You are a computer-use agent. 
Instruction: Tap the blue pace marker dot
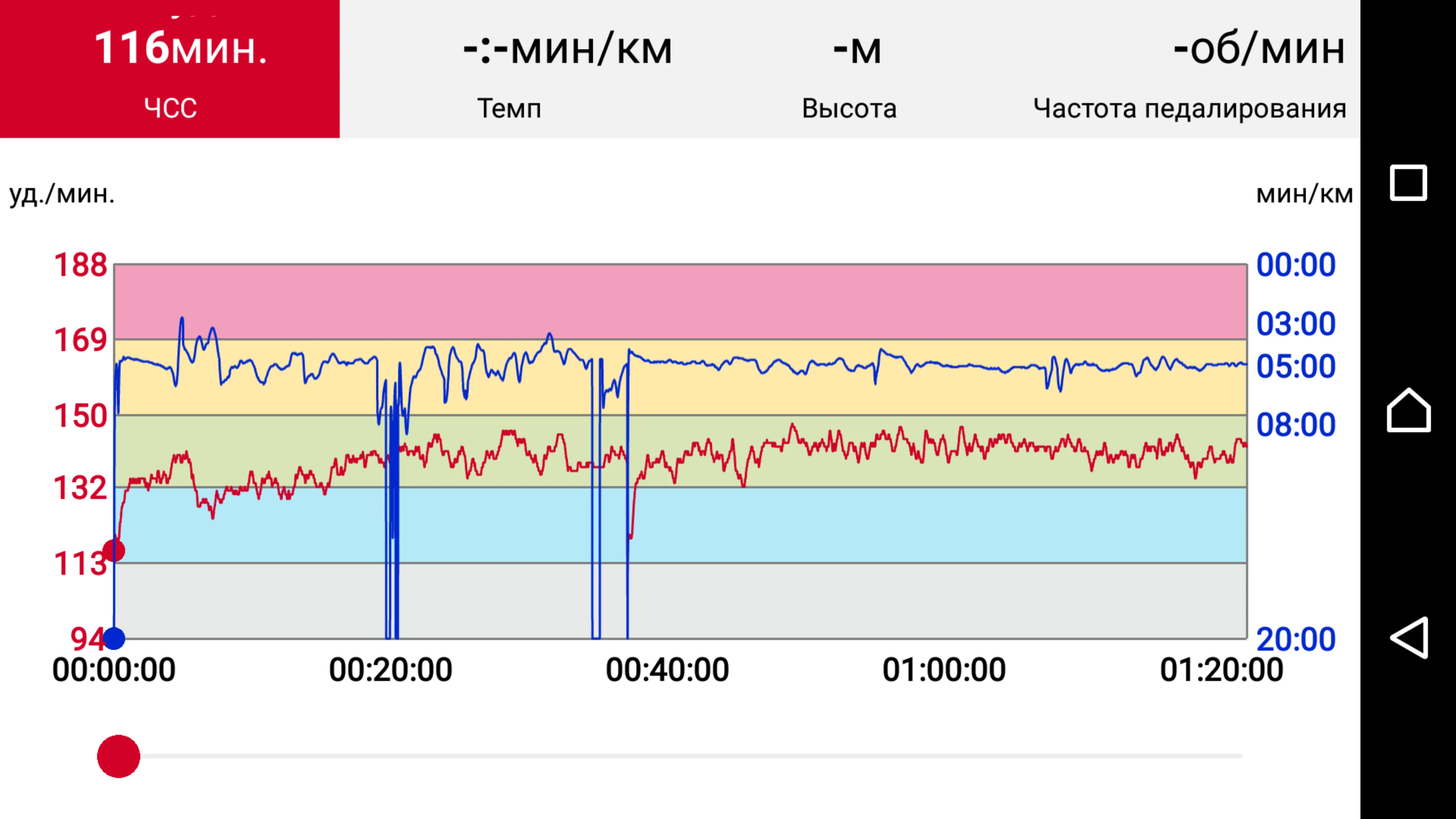tap(114, 638)
